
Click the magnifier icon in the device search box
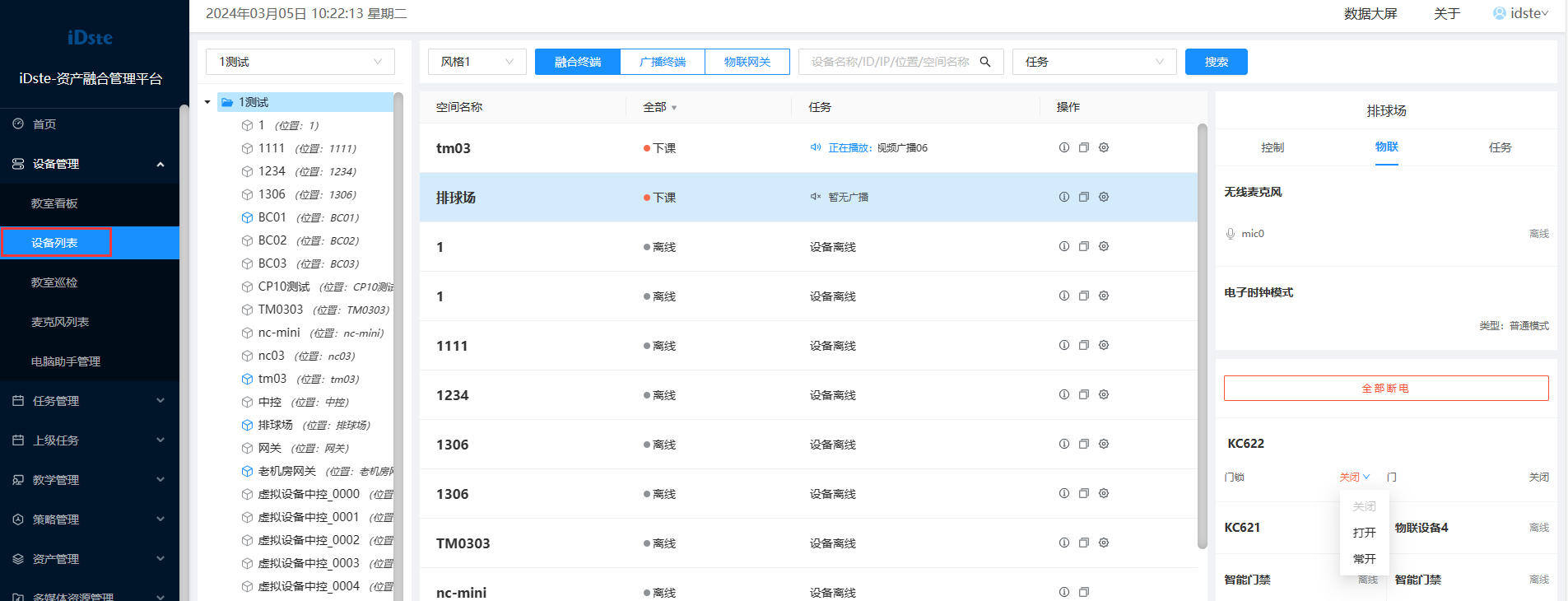(x=985, y=62)
